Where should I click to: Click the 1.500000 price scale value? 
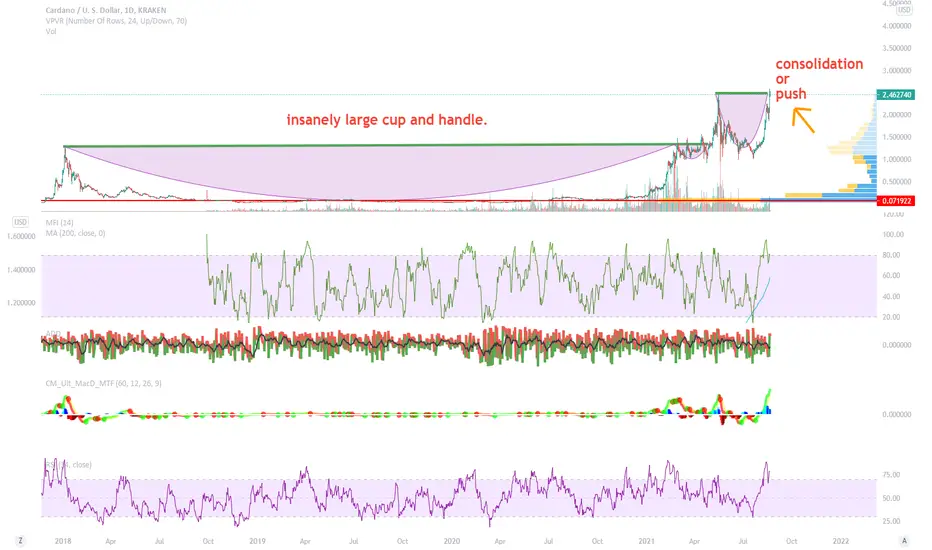896,137
